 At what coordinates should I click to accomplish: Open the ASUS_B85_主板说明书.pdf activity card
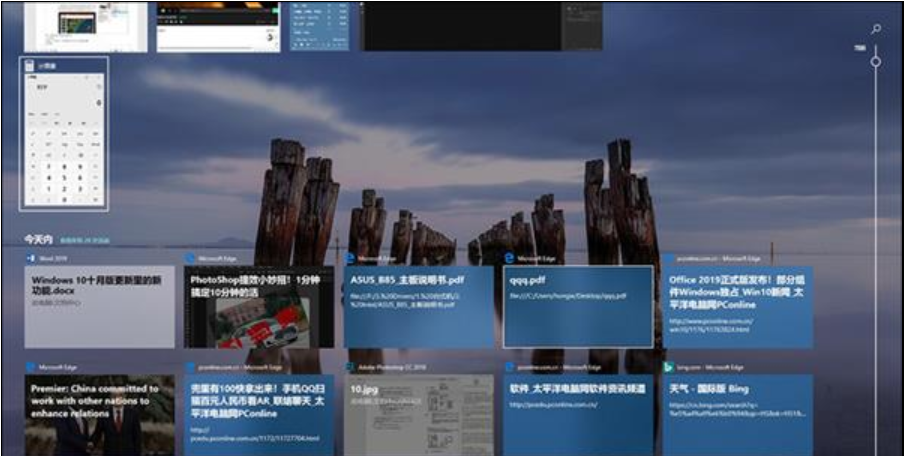click(419, 307)
